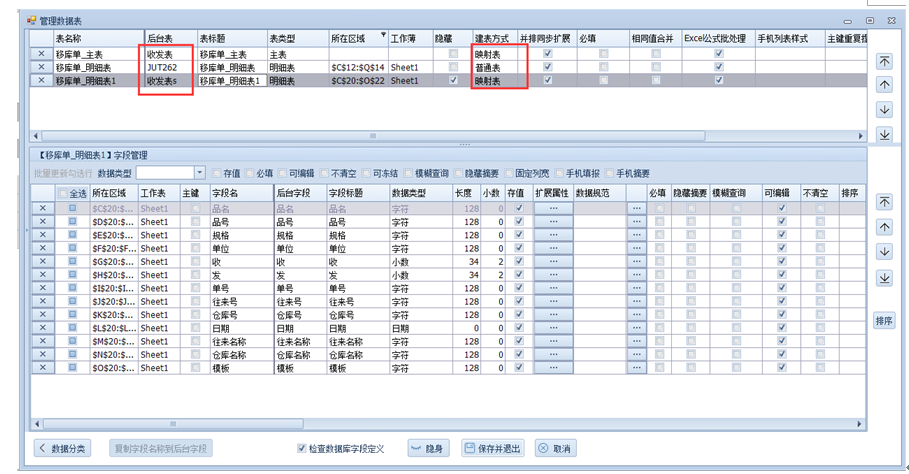The image size is (909, 474).
Task: Click move-to-bottom arrow beside field list
Action: pyautogui.click(x=884, y=277)
